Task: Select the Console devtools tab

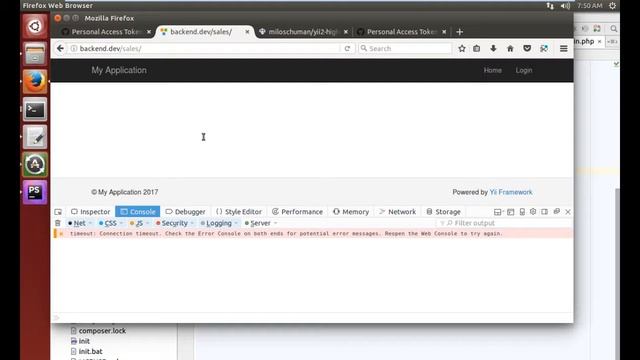Action: [x=138, y=211]
